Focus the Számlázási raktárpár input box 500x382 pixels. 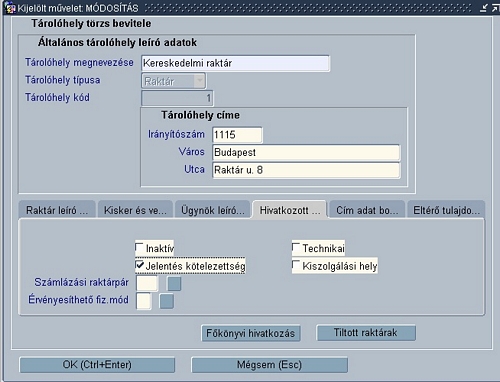pos(147,284)
